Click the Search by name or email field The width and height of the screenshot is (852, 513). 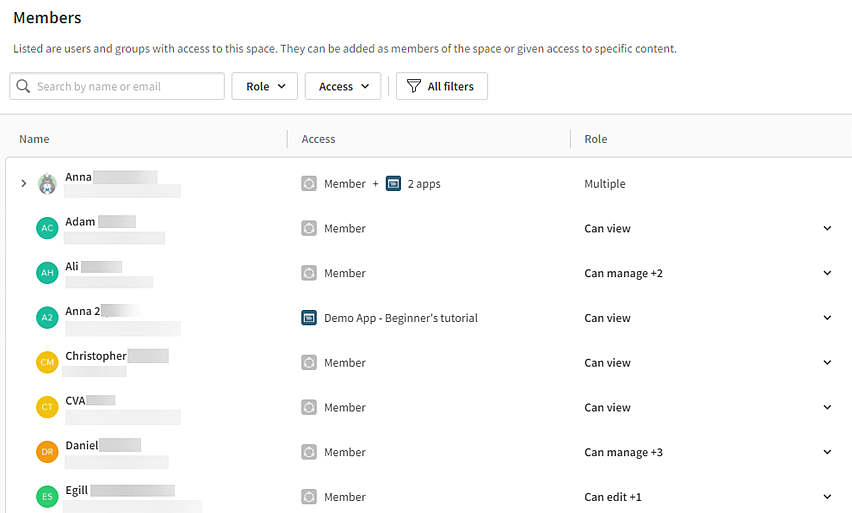[126, 87]
